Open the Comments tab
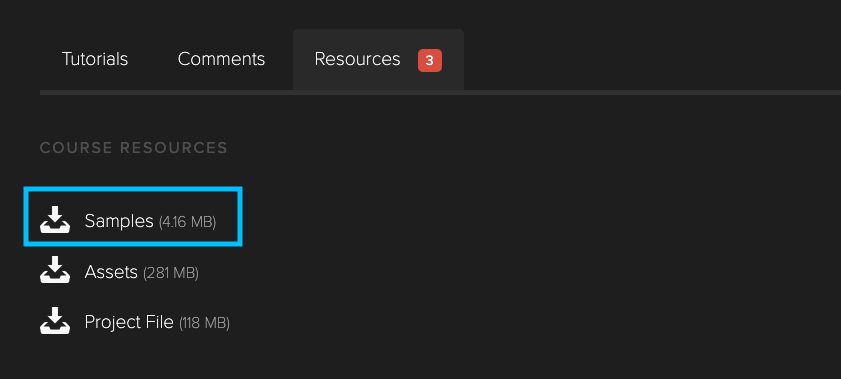Screen dimensions: 841x379 [222, 59]
